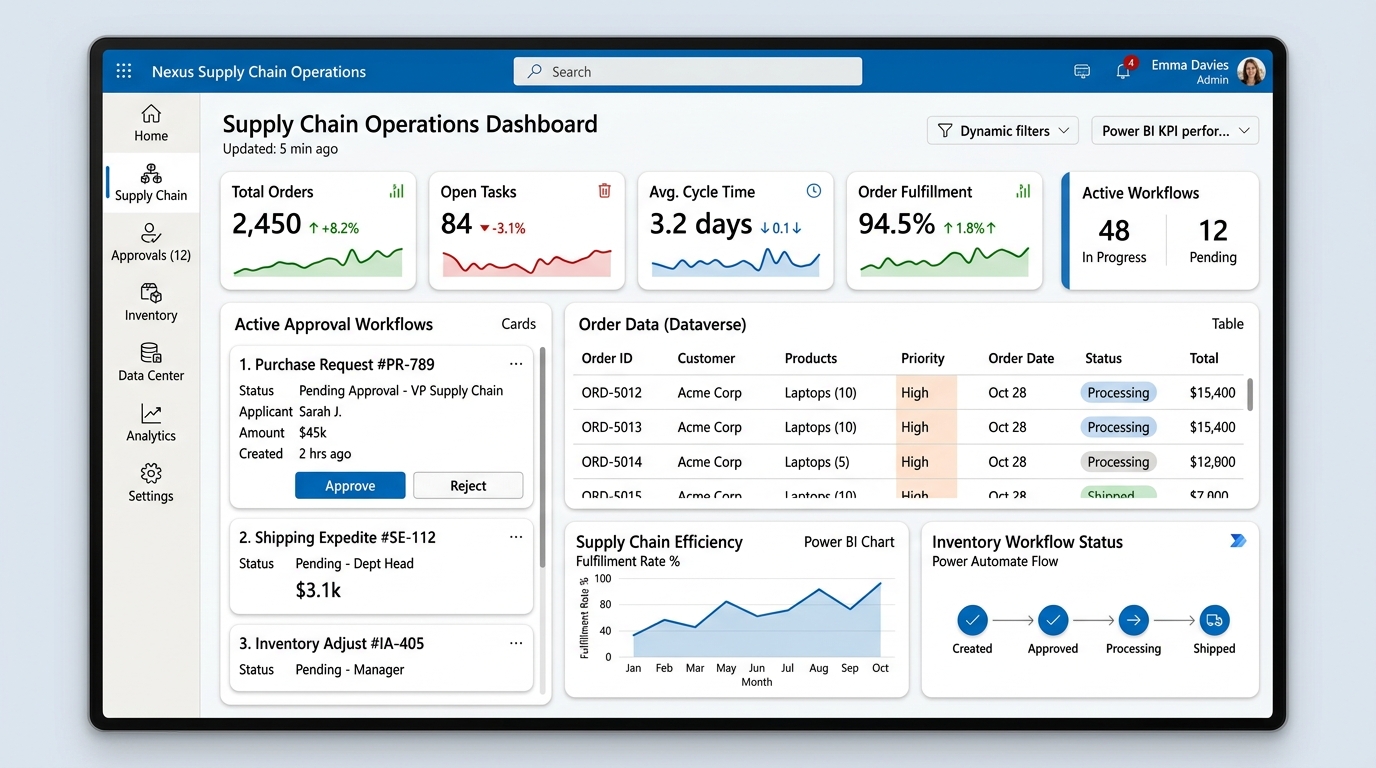1376x768 pixels.
Task: Open the chat messages icon in header
Action: 1082,71
